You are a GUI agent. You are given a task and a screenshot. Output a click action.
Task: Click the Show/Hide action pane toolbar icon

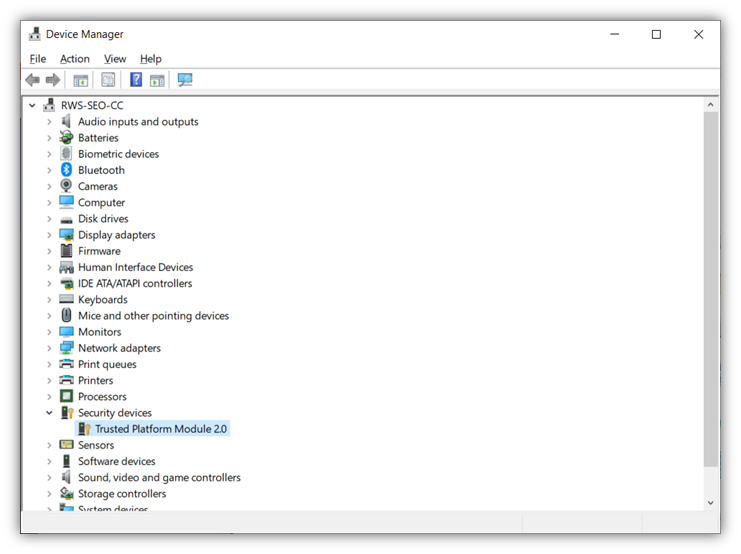157,80
